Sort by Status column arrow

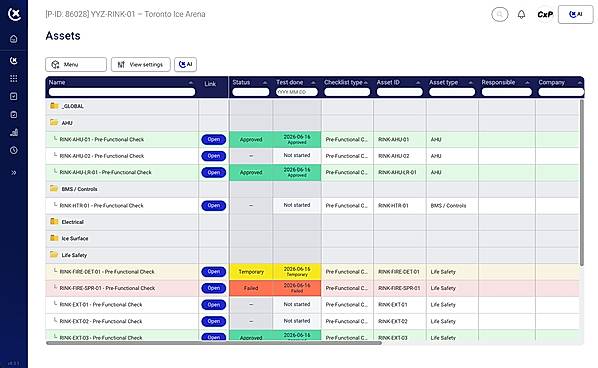click(x=265, y=83)
